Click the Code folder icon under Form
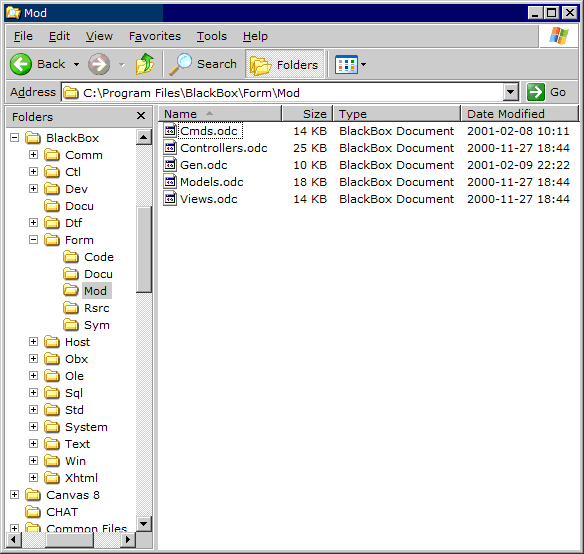Image resolution: width=584 pixels, height=554 pixels. pos(71,257)
